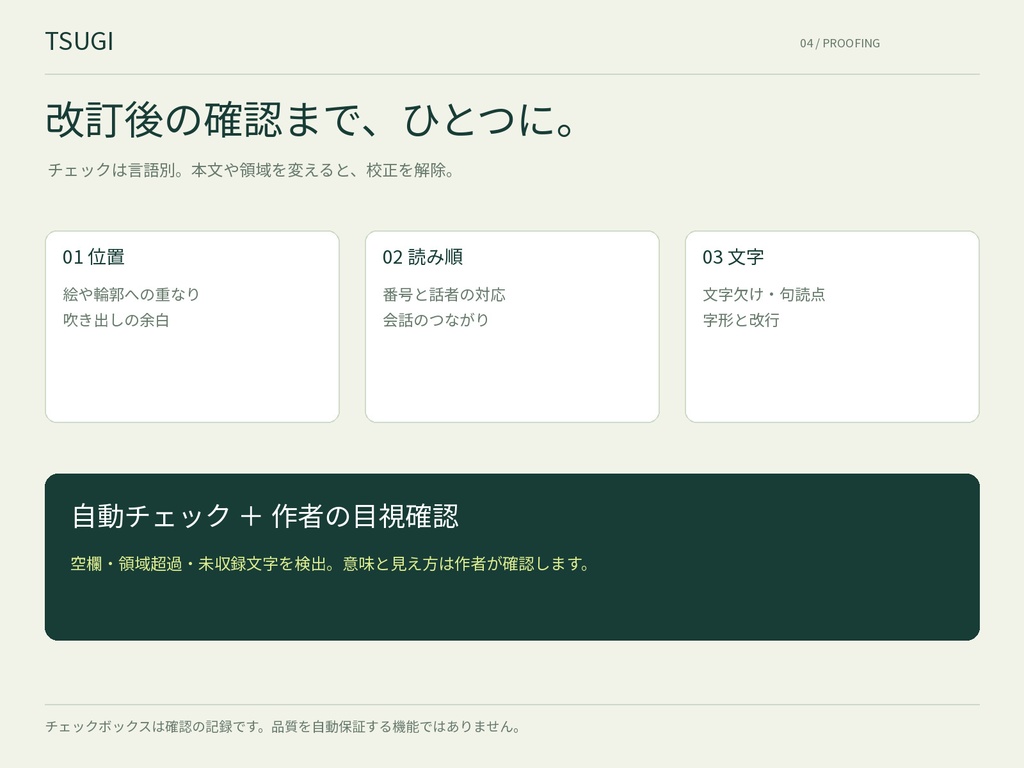
Task: Open the "01 位置" card
Action: tap(192, 327)
